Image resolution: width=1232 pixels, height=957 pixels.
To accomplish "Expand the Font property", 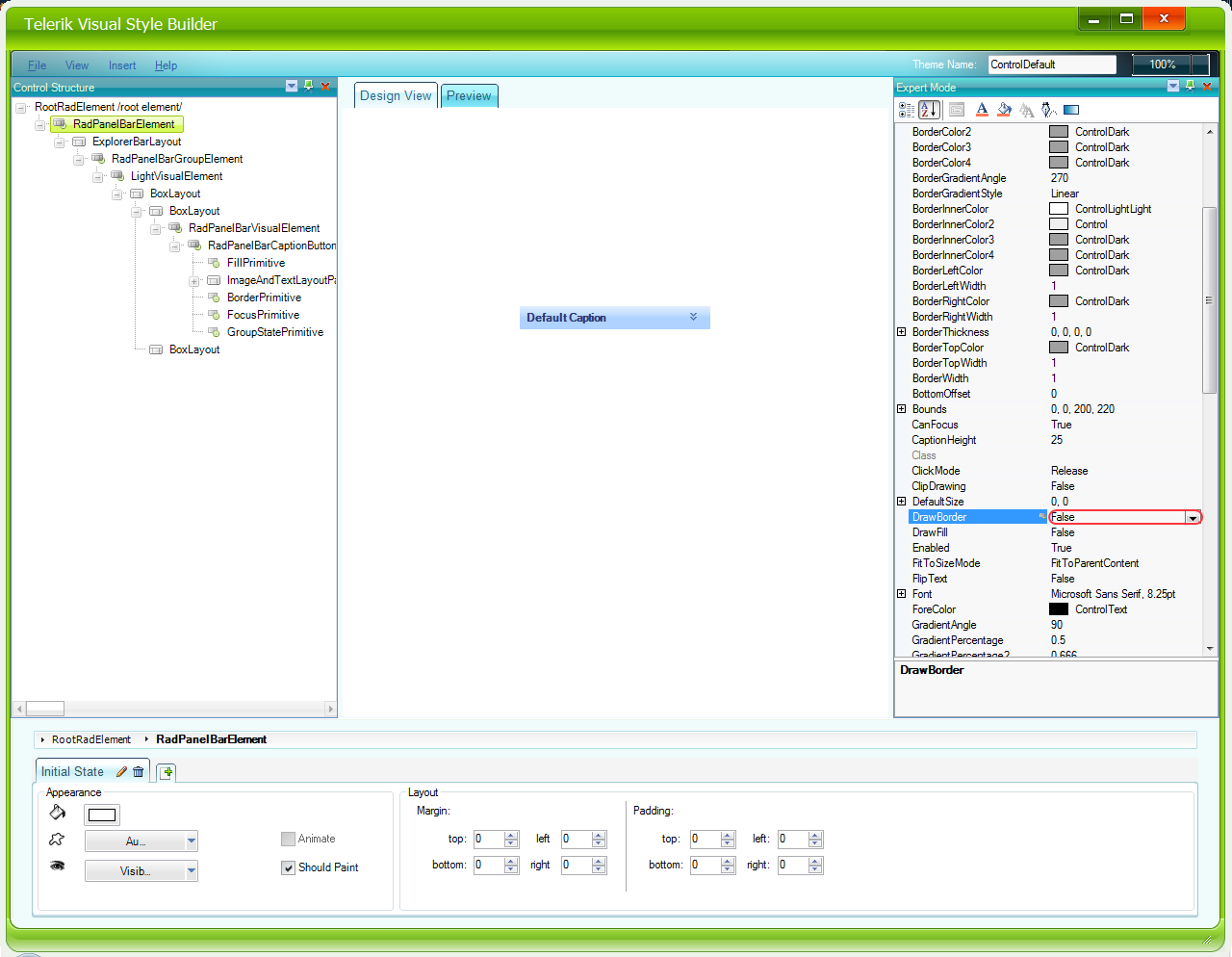I will tap(902, 594).
